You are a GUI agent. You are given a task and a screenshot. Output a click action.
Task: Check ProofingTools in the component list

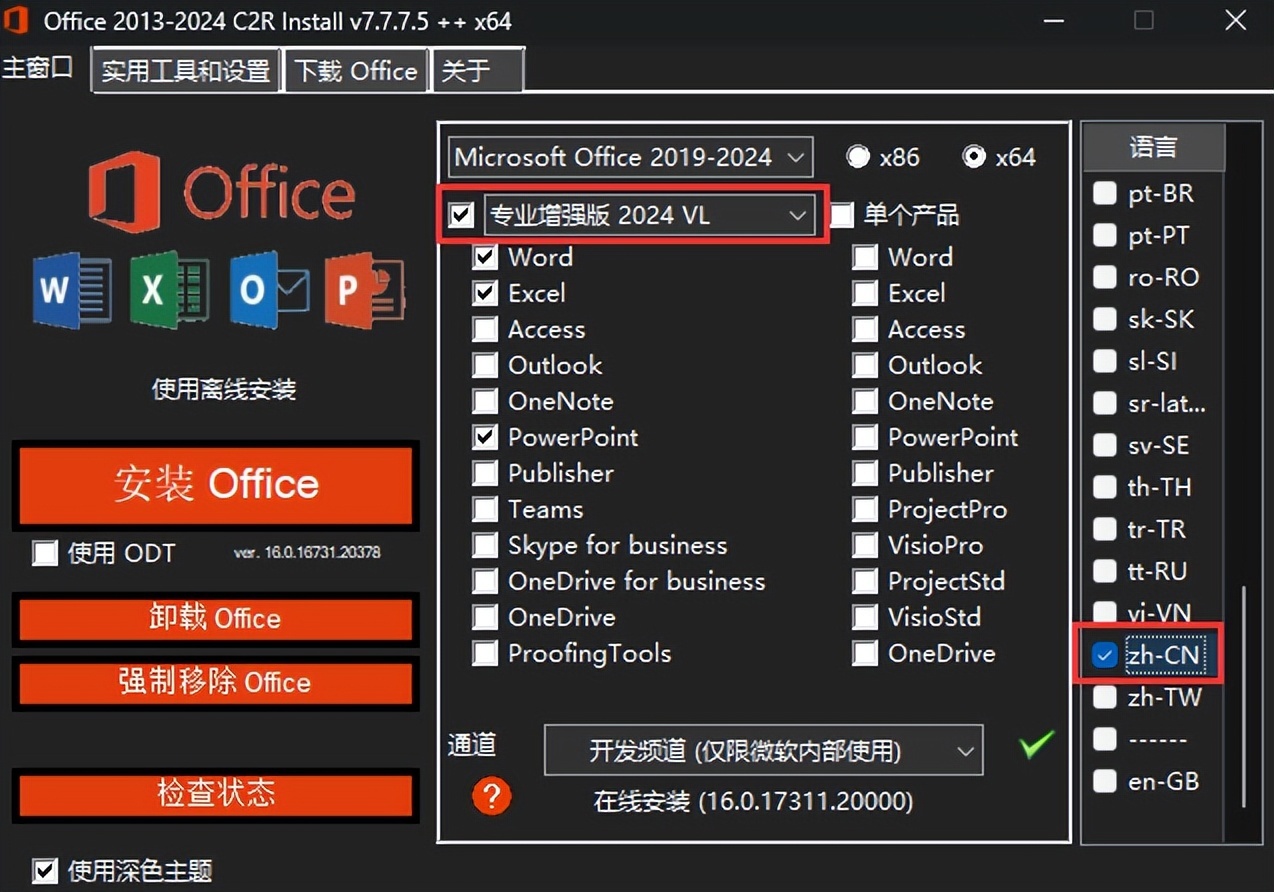(x=485, y=653)
